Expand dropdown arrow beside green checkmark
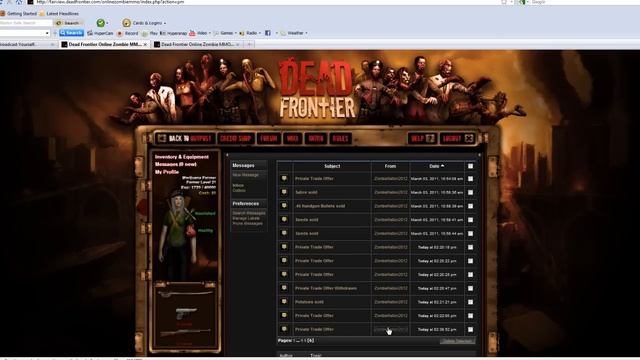Image resolution: width=640 pixels, height=360 pixels. tap(107, 23)
